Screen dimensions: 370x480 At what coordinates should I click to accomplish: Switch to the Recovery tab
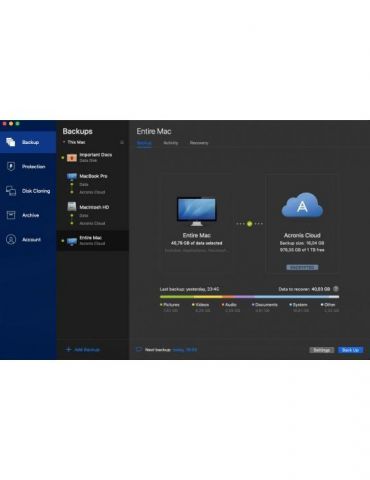[199, 143]
